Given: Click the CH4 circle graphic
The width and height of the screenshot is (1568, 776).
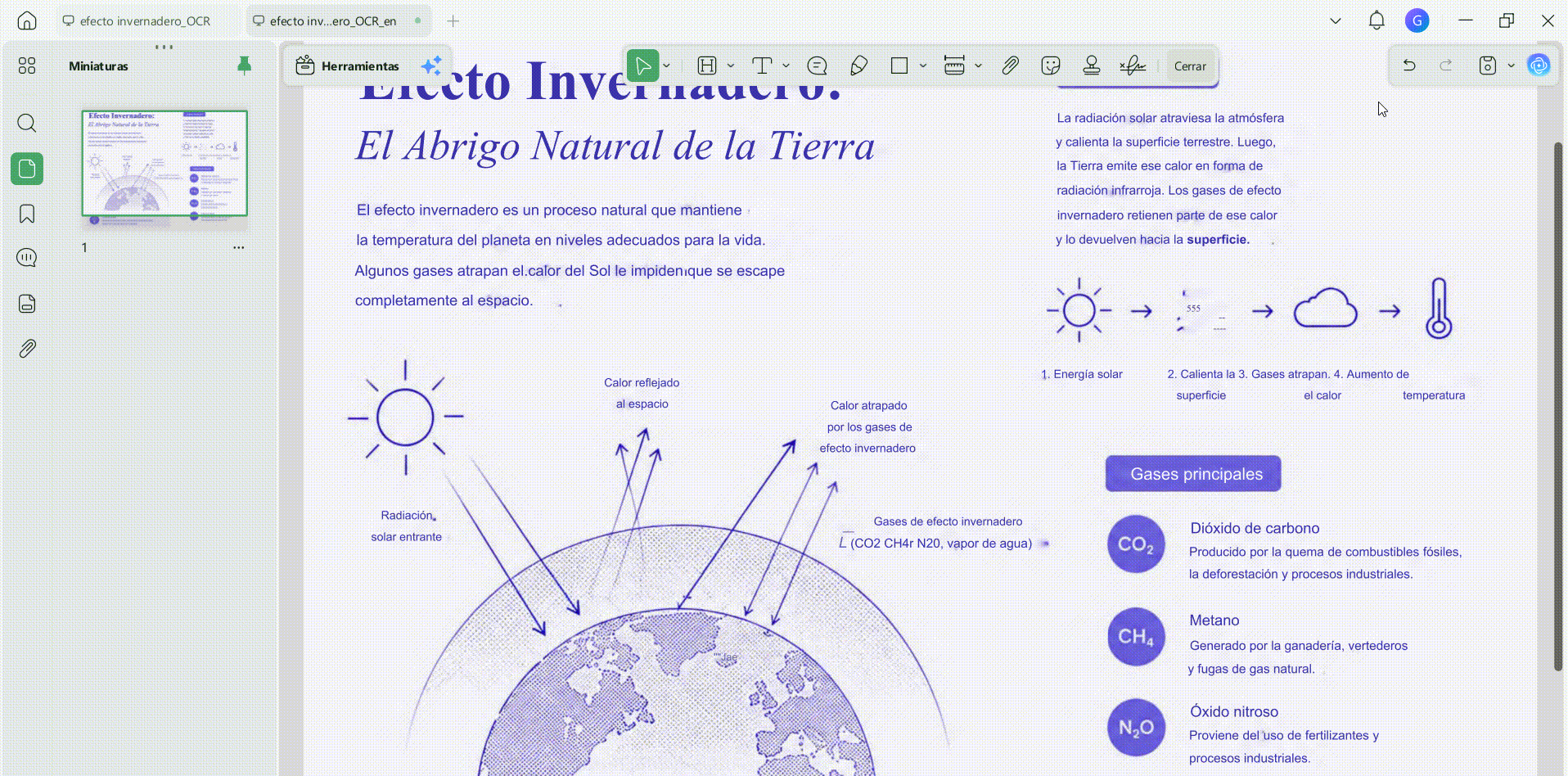Looking at the screenshot, I should pyautogui.click(x=1136, y=636).
